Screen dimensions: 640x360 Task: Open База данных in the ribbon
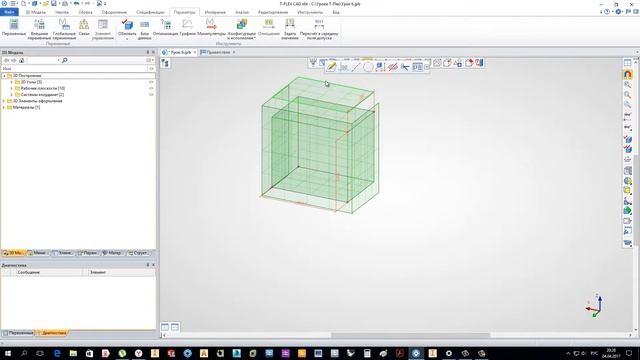tap(144, 29)
